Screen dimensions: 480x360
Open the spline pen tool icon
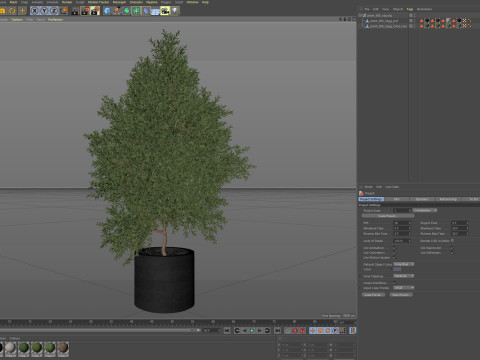coord(117,11)
